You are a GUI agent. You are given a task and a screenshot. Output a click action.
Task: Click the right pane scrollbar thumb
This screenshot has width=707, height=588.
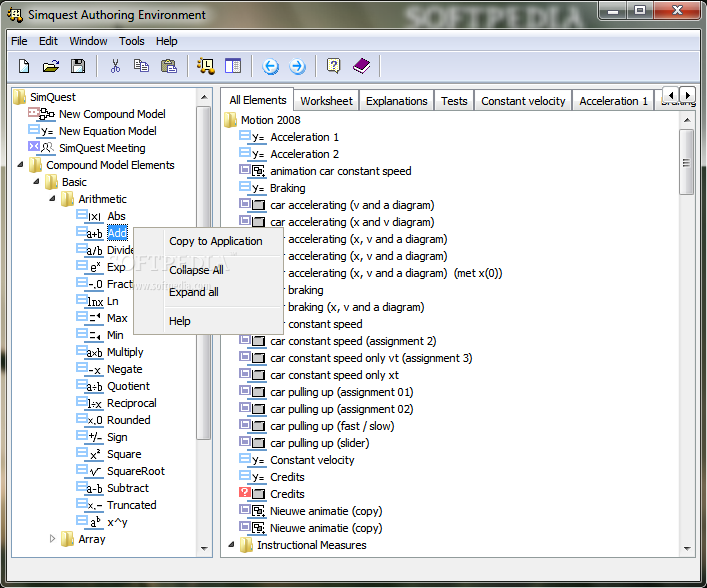coord(686,162)
